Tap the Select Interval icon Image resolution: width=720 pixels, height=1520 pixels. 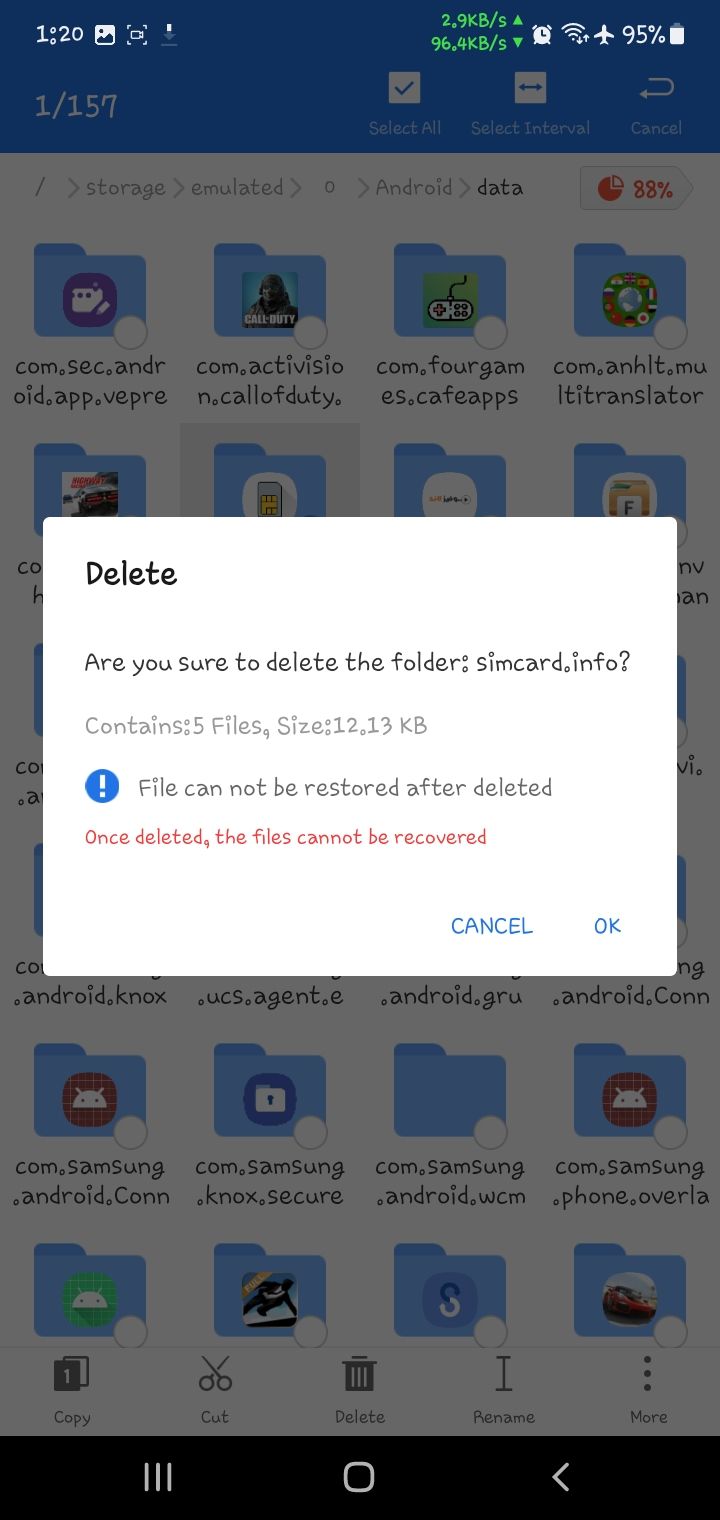(x=530, y=89)
